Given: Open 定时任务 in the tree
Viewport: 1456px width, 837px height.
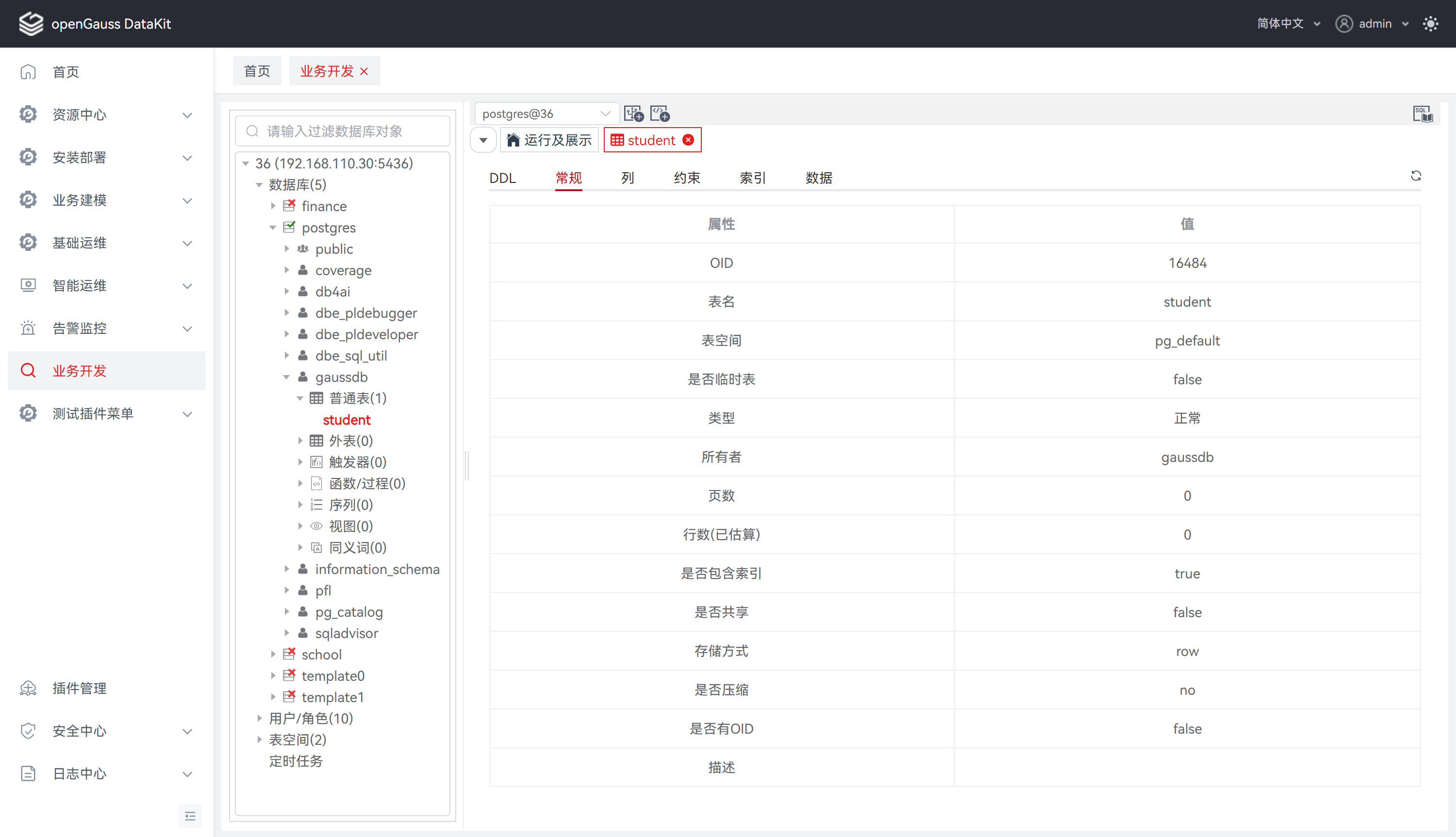Looking at the screenshot, I should point(296,760).
